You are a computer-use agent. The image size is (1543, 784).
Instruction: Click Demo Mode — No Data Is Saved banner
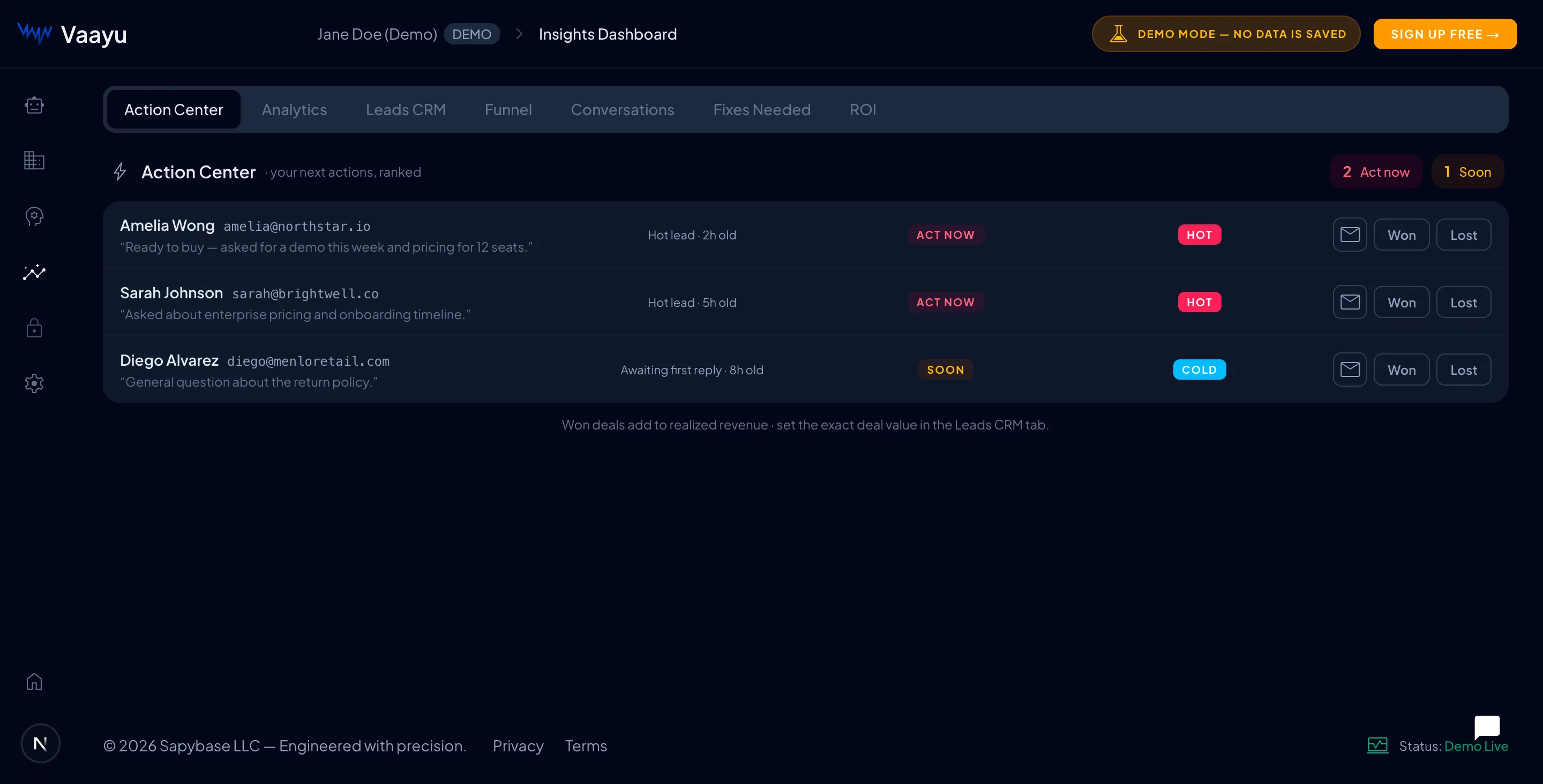1225,34
